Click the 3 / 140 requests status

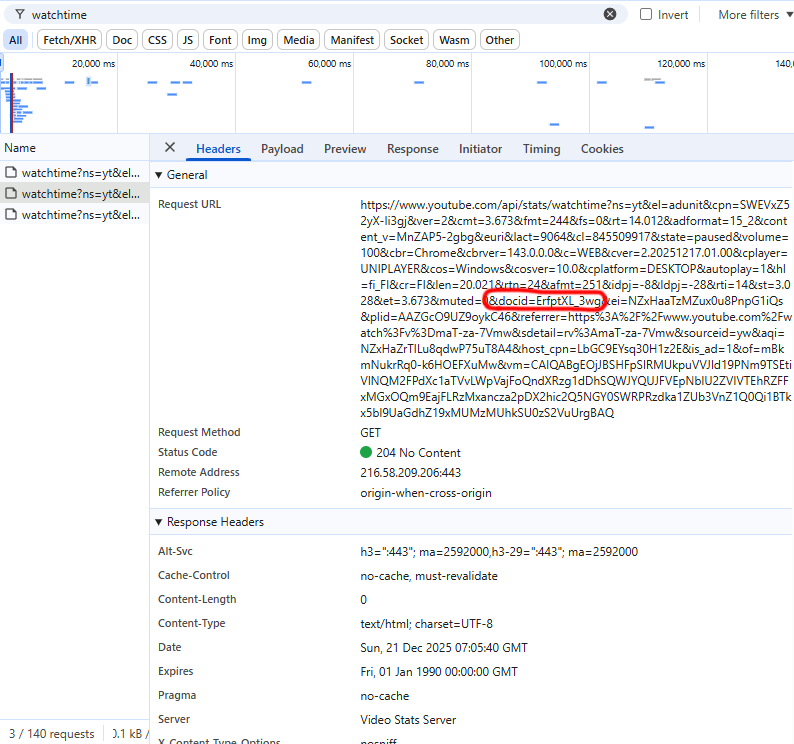pos(52,733)
